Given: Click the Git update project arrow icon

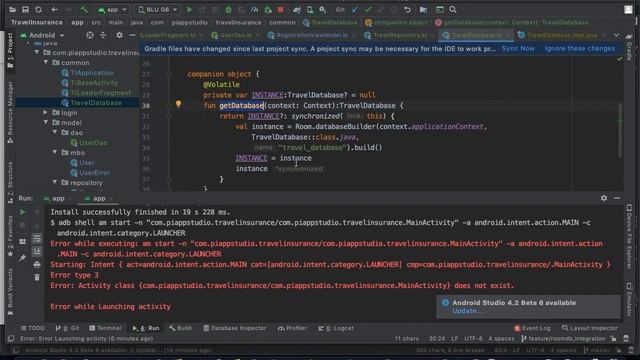Looking at the screenshot, I should click(355, 9).
